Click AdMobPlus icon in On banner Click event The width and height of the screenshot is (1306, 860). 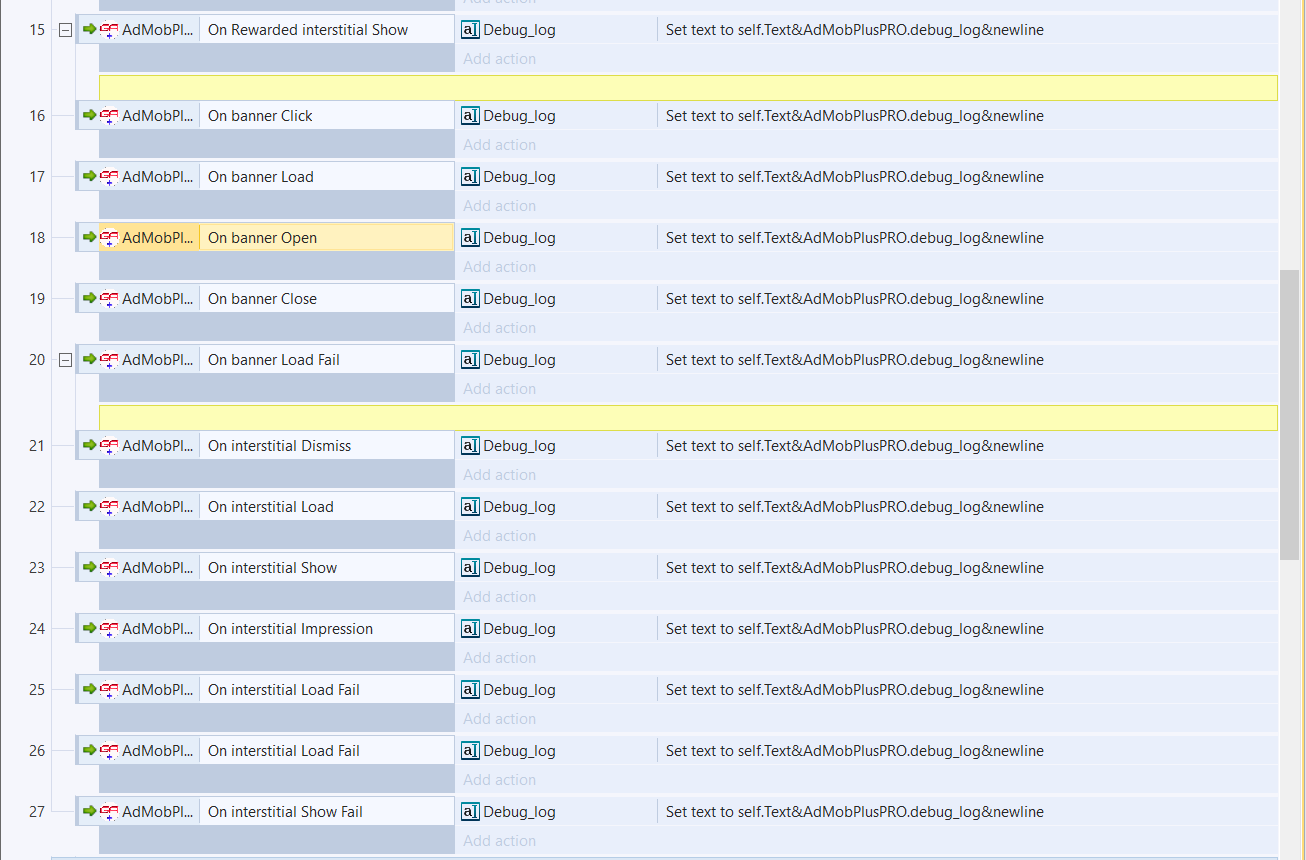click(x=109, y=116)
